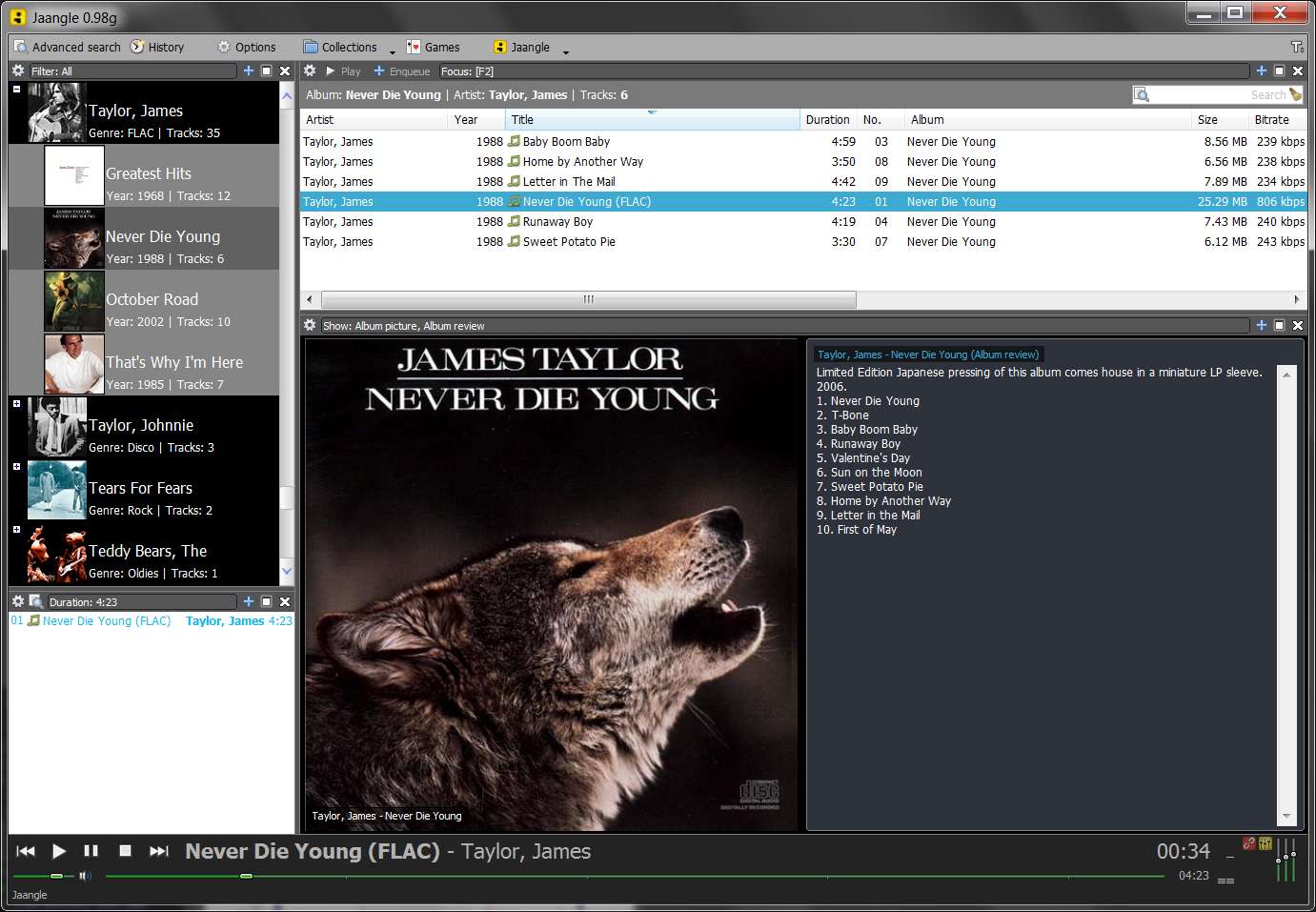This screenshot has width=1316, height=912.
Task: Skip to the next track
Action: tap(159, 851)
